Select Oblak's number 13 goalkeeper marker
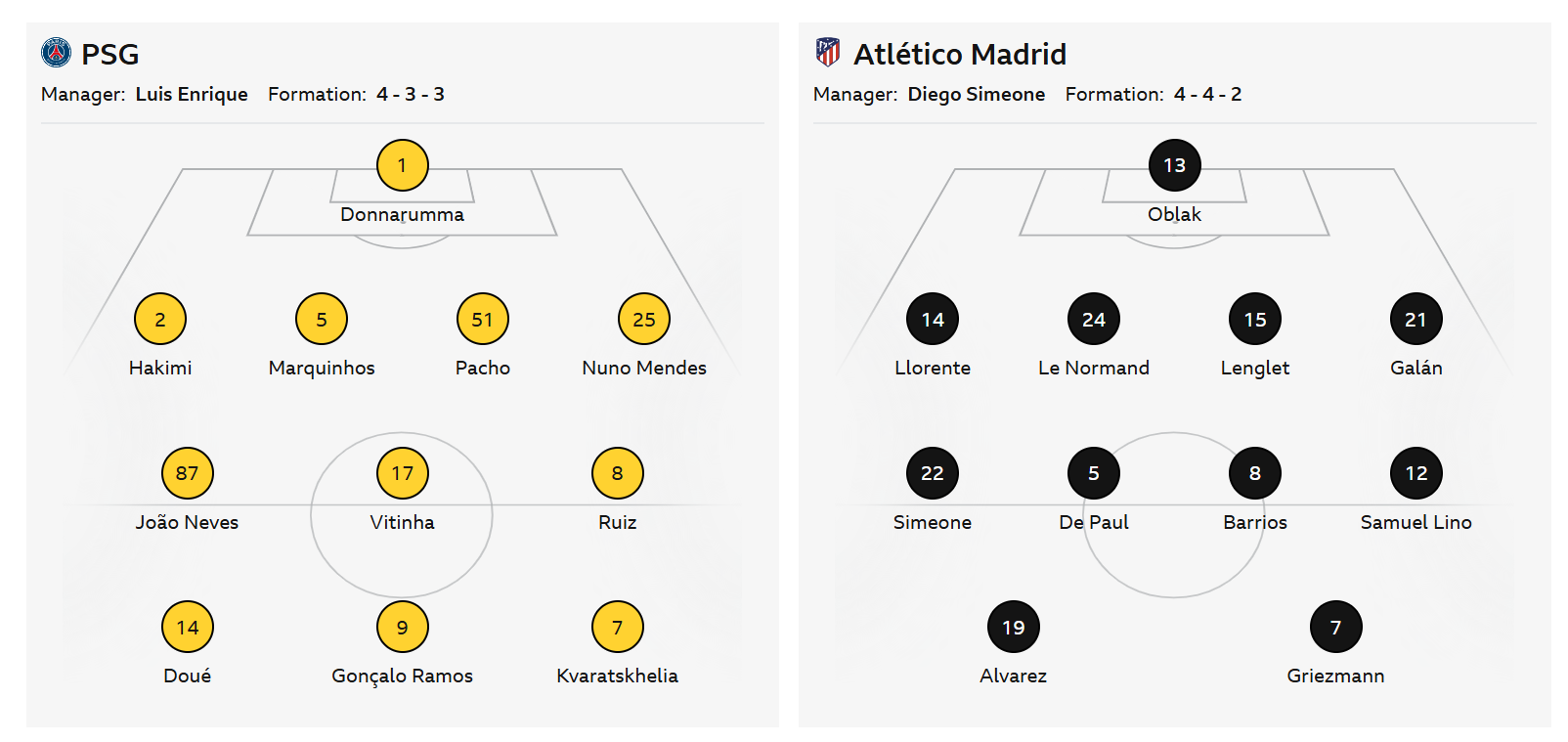Viewport: 1568px width, 742px height. [1174, 165]
